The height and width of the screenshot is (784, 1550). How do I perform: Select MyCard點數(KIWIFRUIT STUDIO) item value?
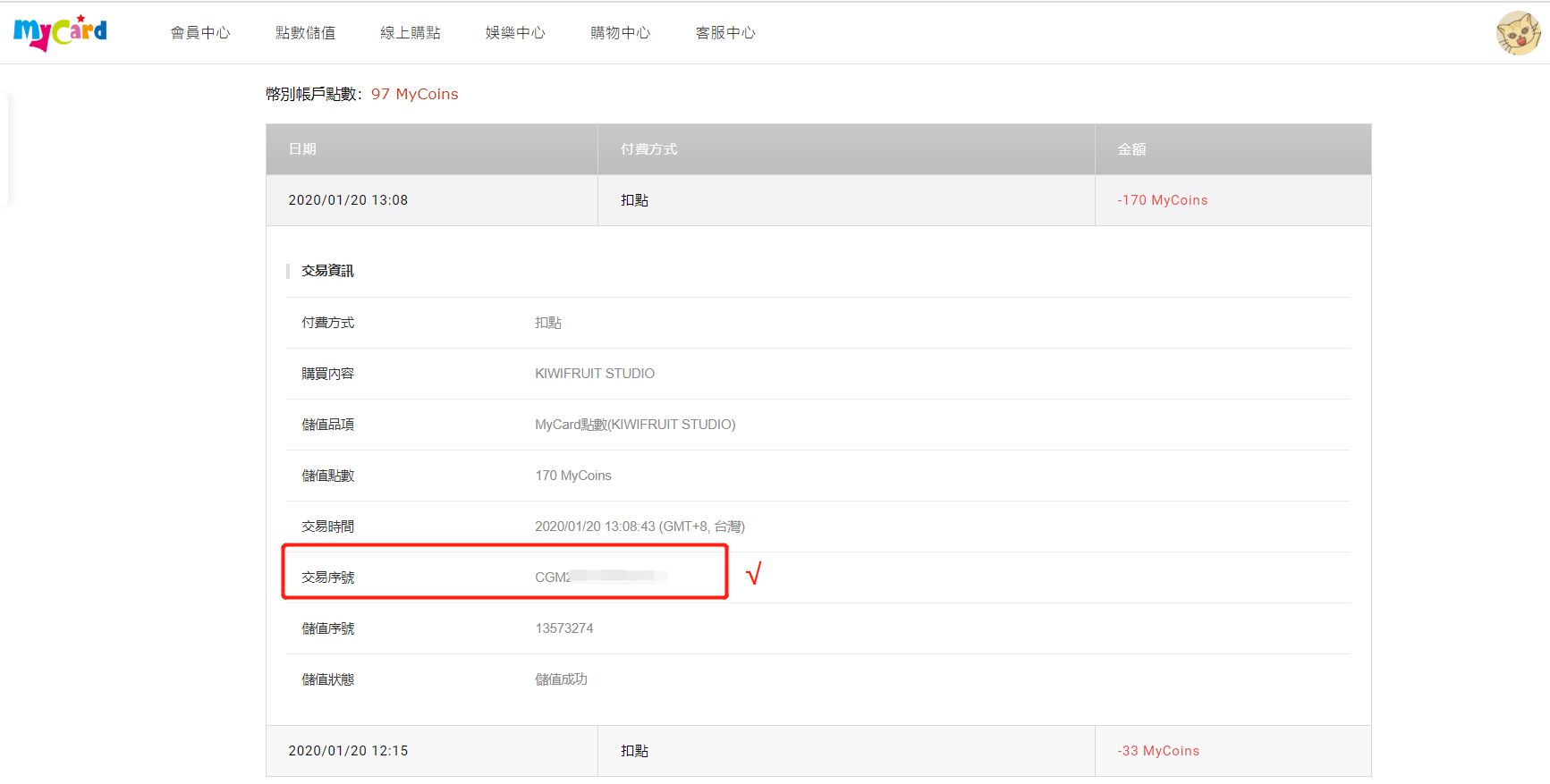[x=635, y=425]
